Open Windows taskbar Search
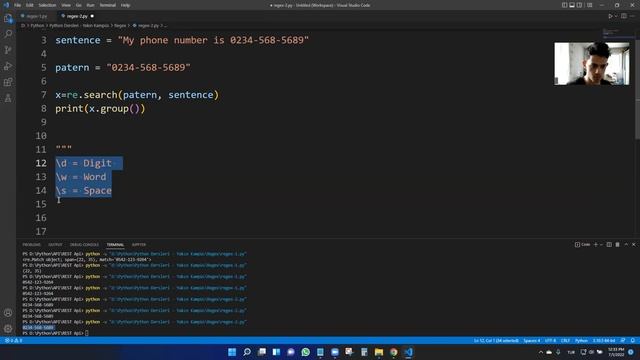Screen dimensions: 640x360 [247, 352]
